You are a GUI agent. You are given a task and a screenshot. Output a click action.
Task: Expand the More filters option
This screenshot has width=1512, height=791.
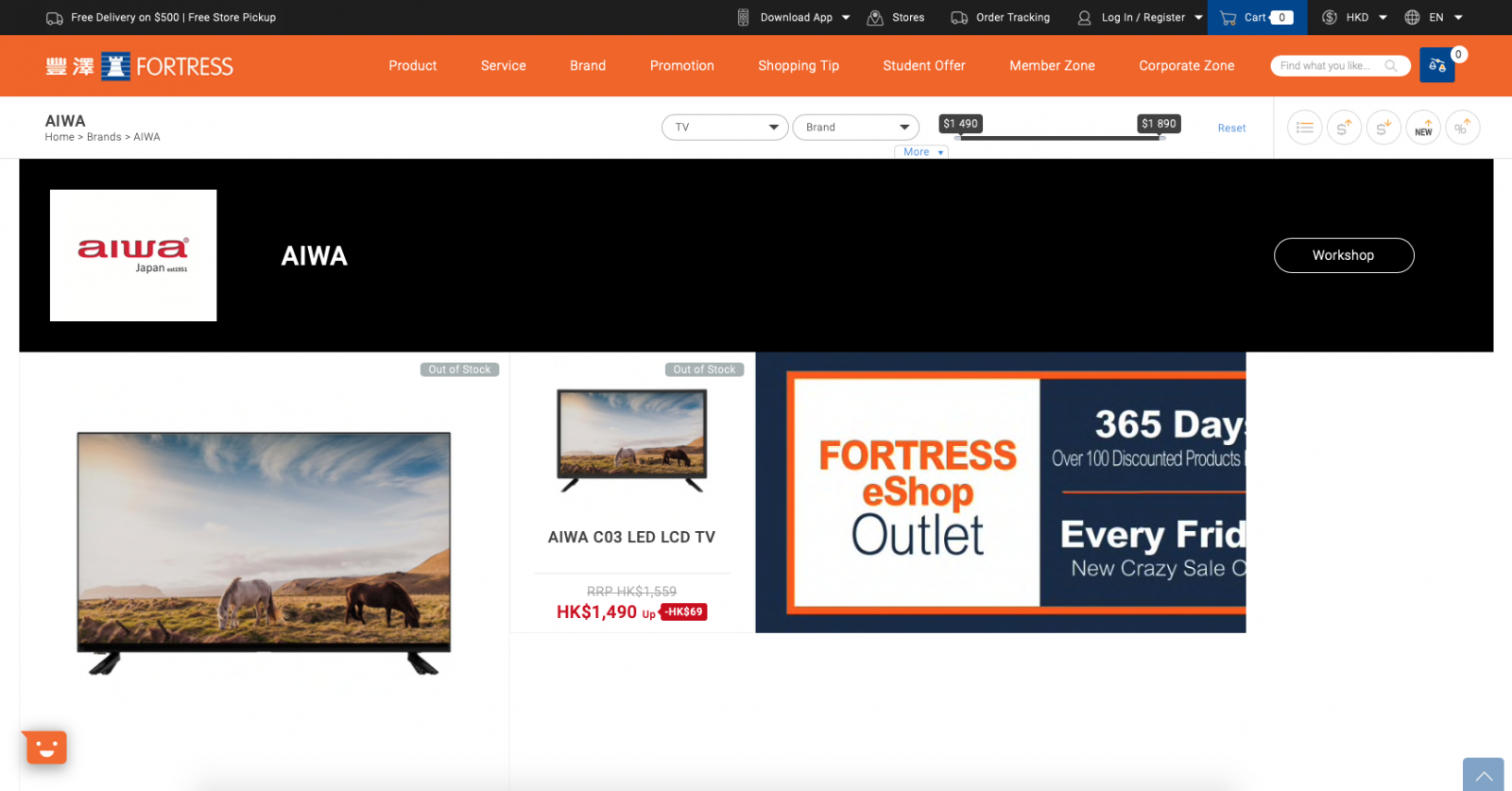(921, 152)
